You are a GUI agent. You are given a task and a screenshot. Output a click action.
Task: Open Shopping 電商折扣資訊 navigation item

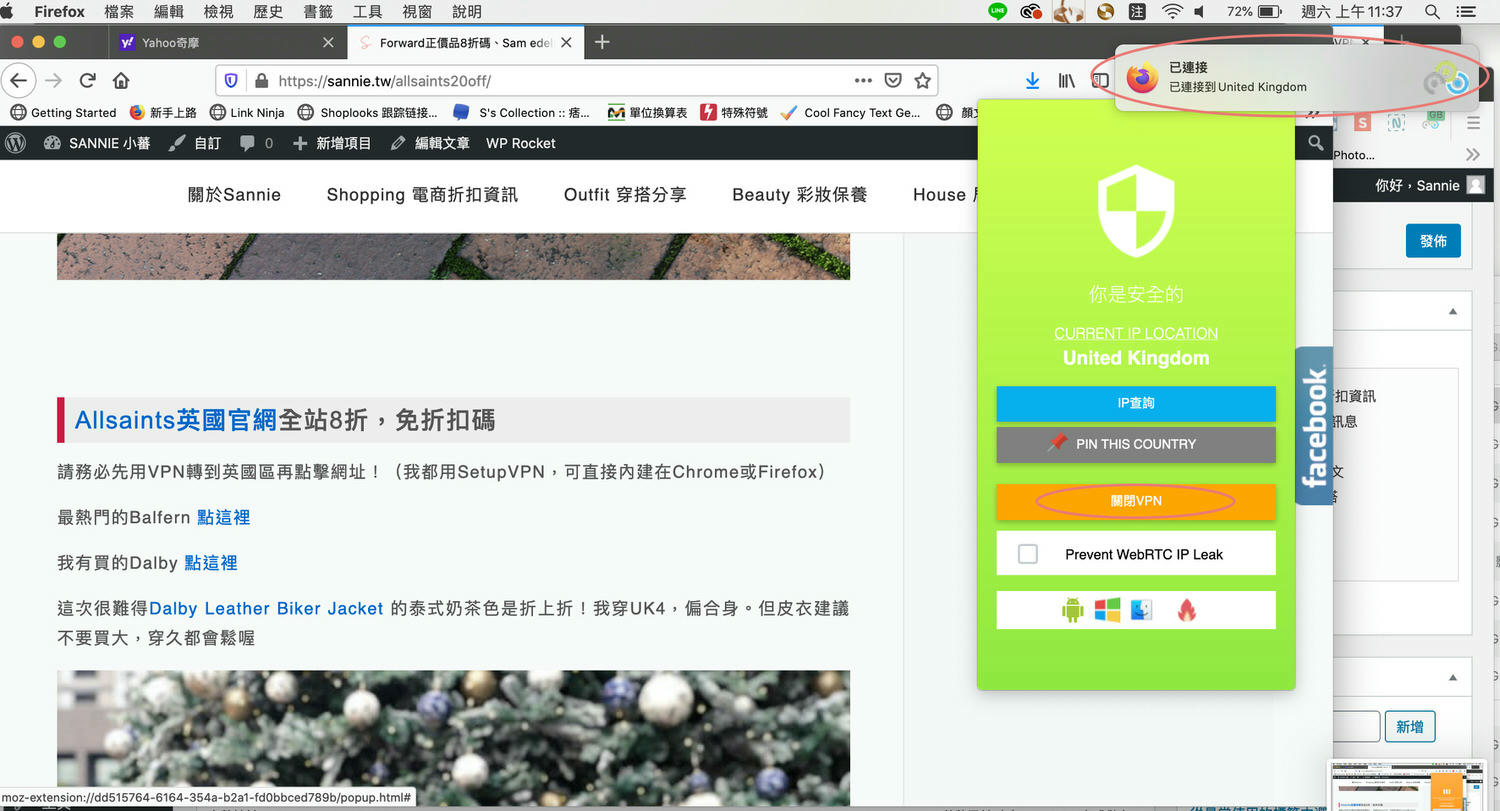pyautogui.click(x=422, y=195)
